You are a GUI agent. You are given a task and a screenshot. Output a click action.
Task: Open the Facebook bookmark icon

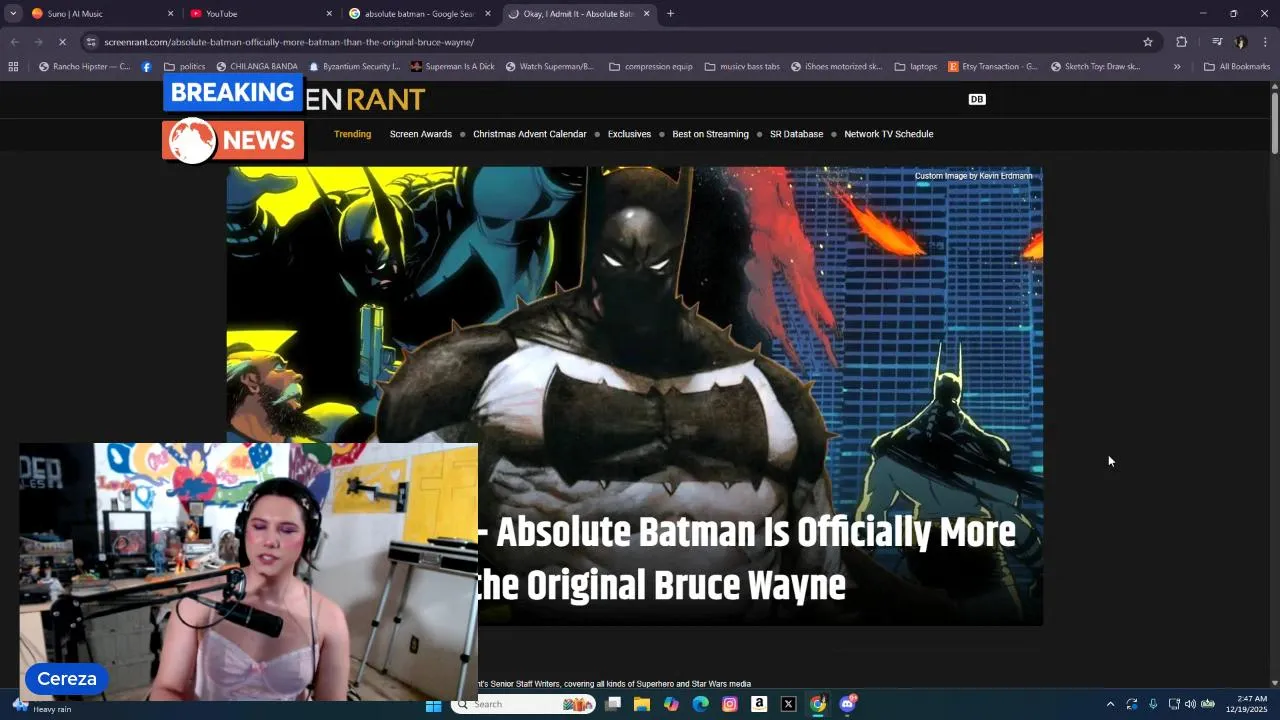[x=147, y=67]
